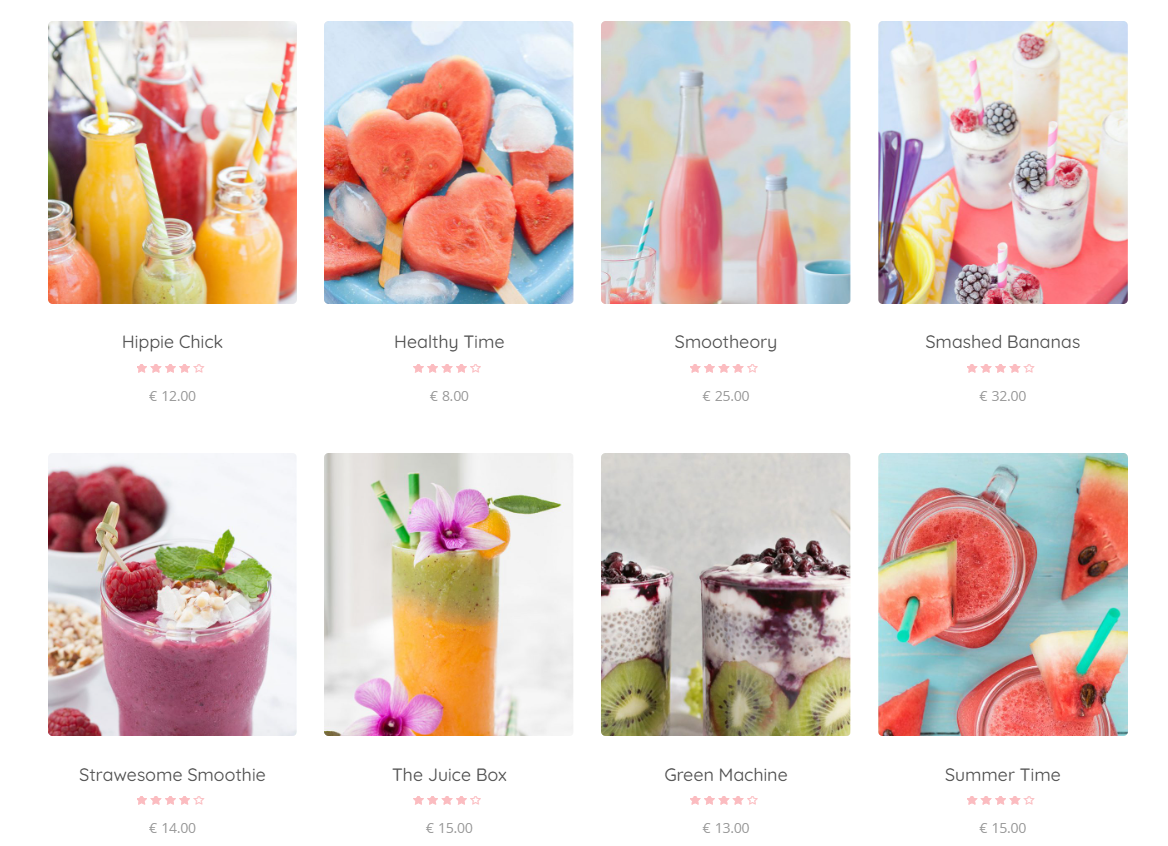The width and height of the screenshot is (1168, 846).
Task: Select The Juice Box title
Action: [x=449, y=775]
